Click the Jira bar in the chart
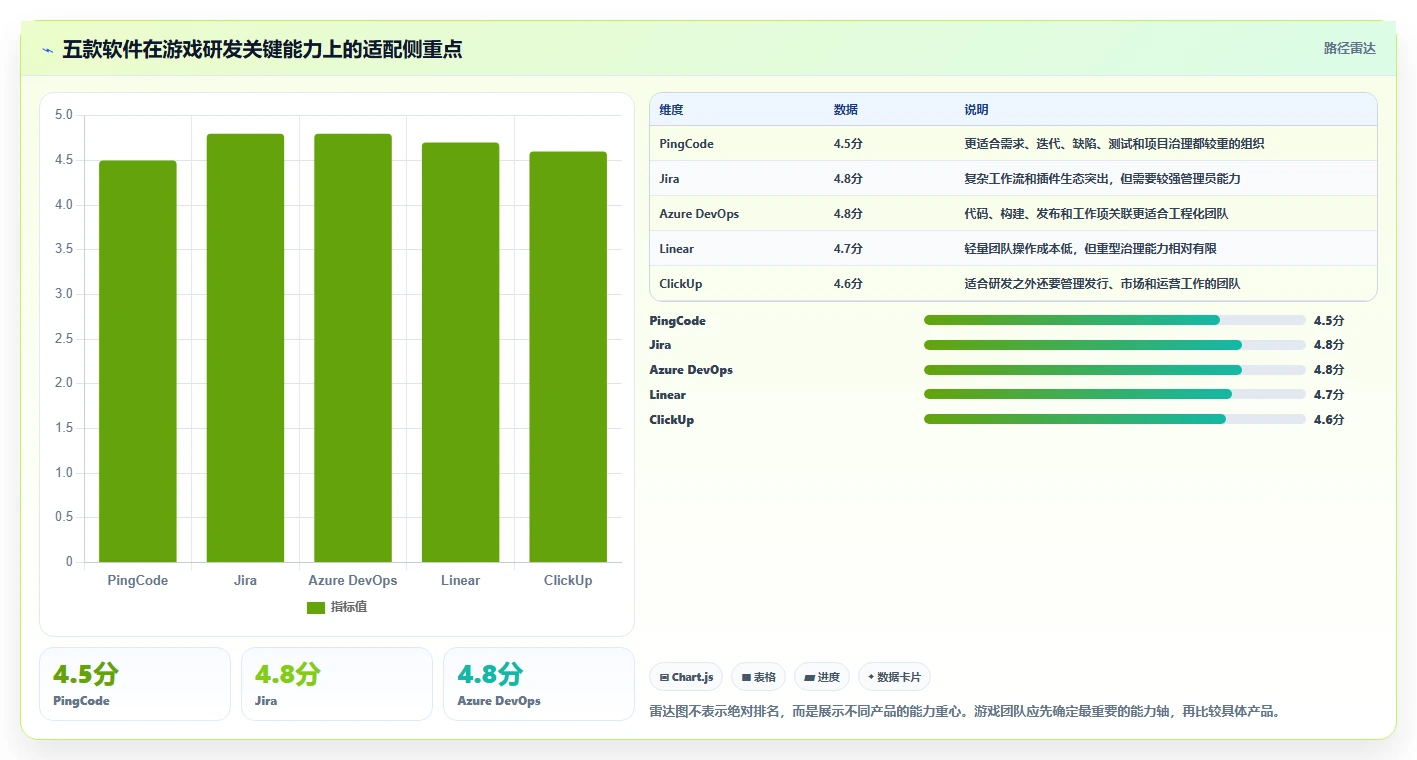The width and height of the screenshot is (1417, 760). [245, 348]
